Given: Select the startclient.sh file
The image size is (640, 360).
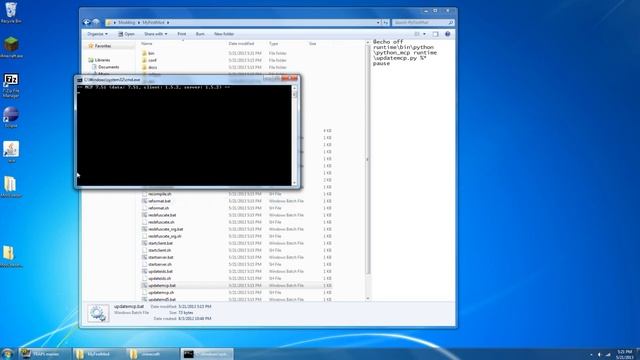Looking at the screenshot, I should pyautogui.click(x=160, y=250).
